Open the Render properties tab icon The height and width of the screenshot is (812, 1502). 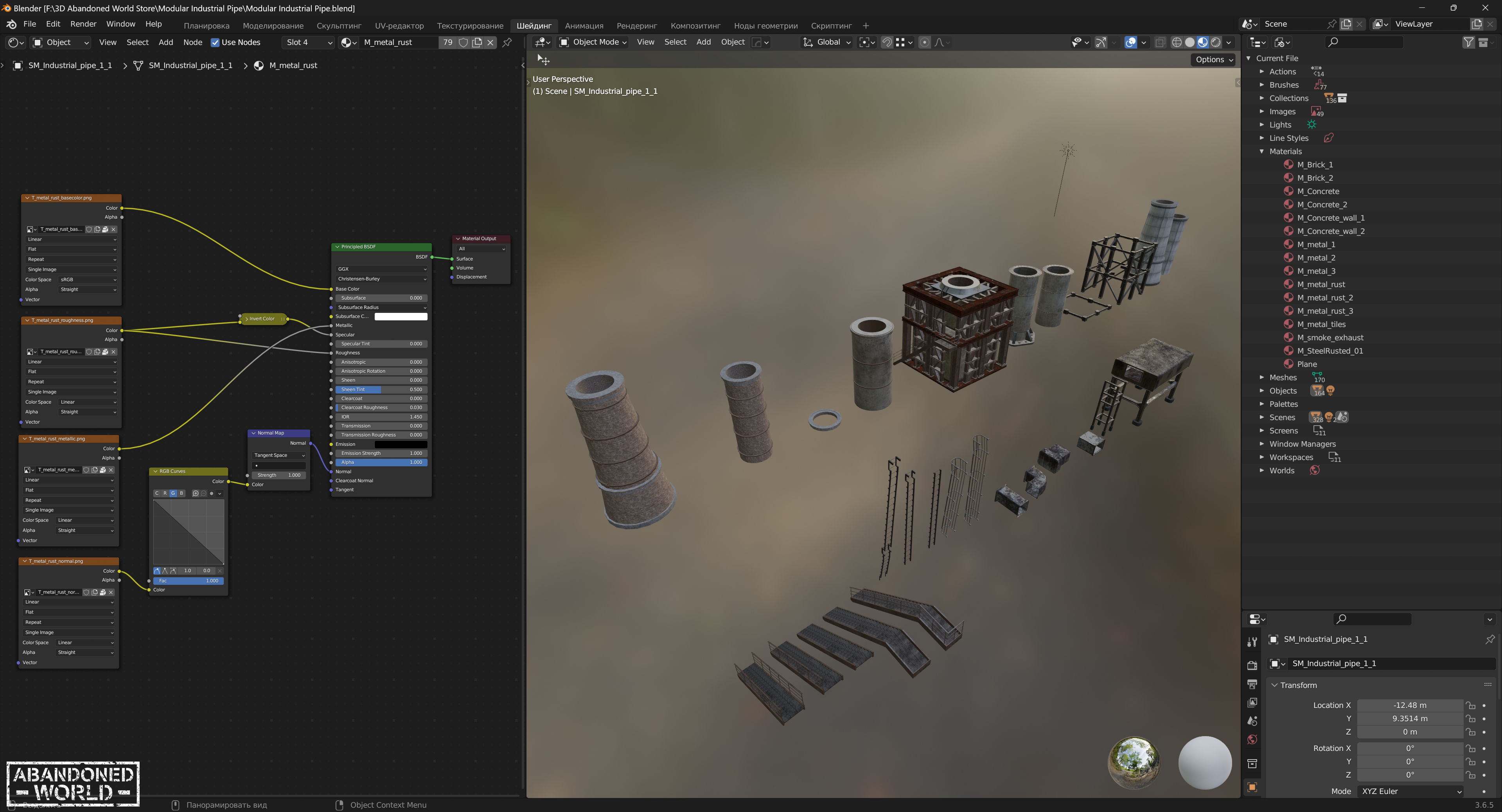point(1252,665)
